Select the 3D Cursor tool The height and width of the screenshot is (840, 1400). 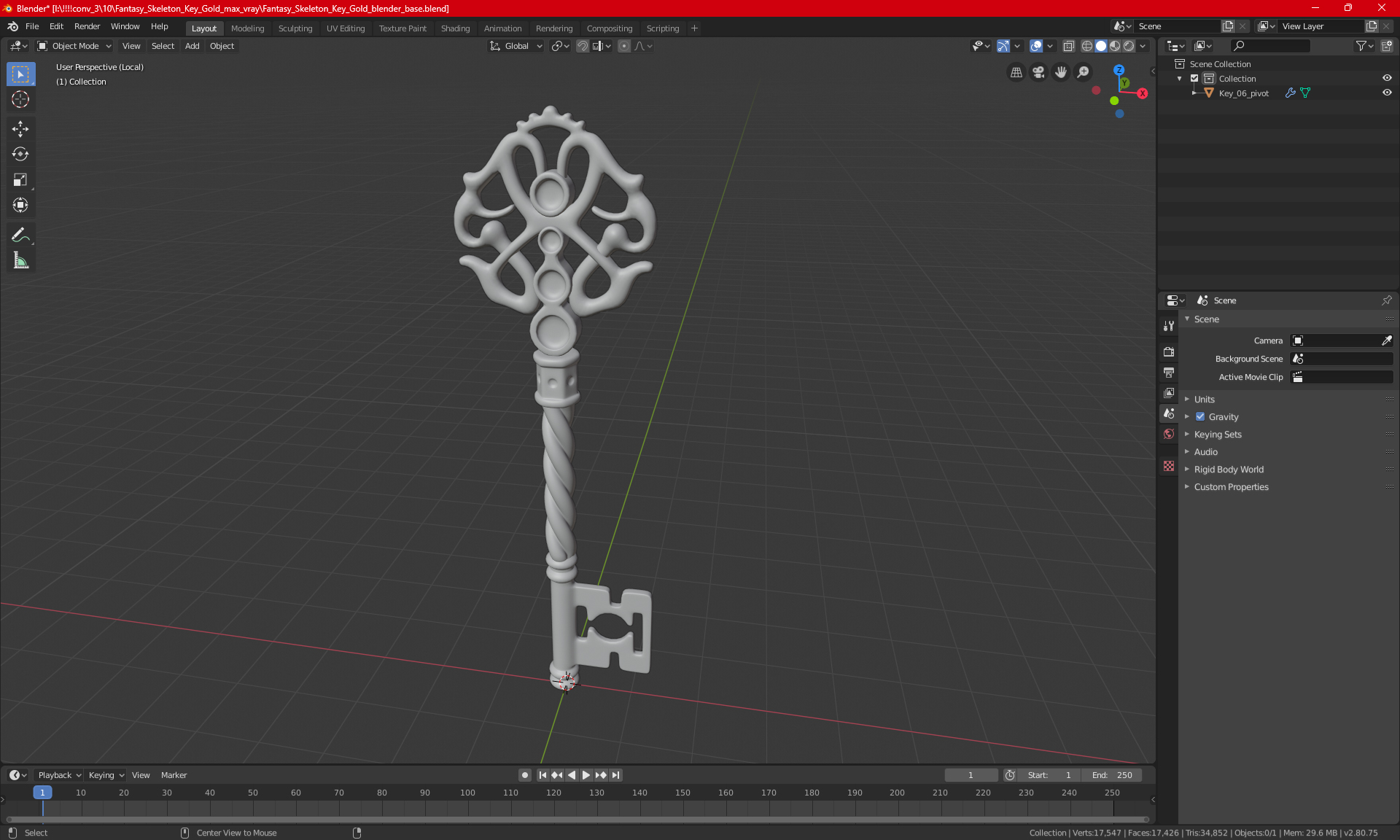tap(20, 99)
